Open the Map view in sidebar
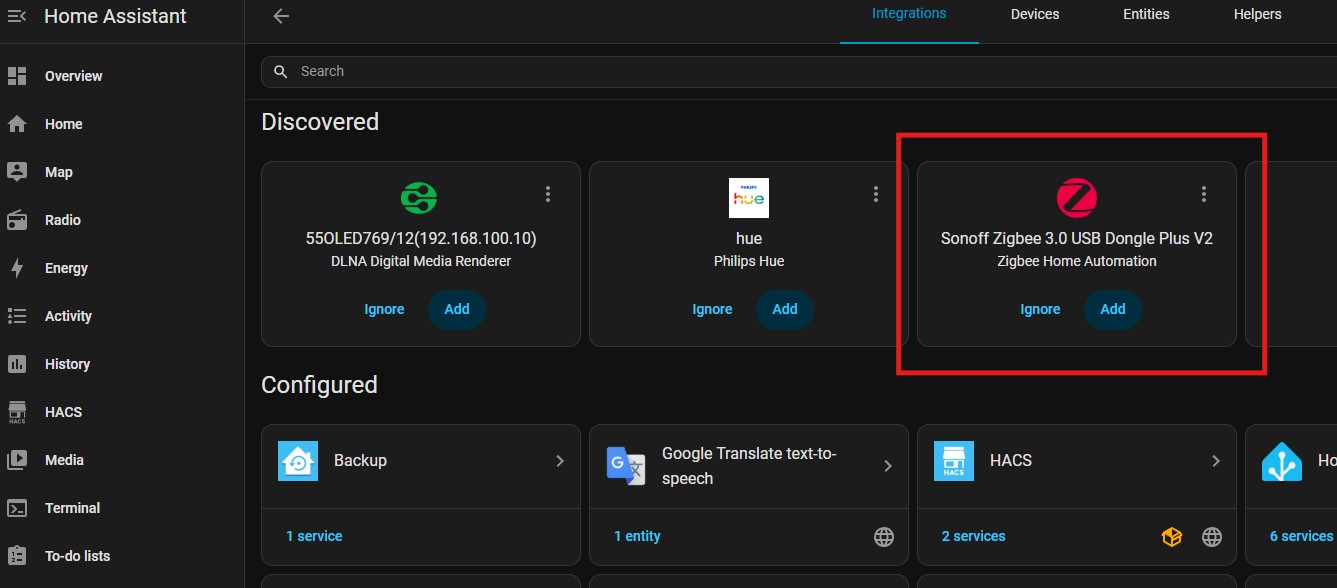This screenshot has width=1337, height=588. pyautogui.click(x=58, y=172)
